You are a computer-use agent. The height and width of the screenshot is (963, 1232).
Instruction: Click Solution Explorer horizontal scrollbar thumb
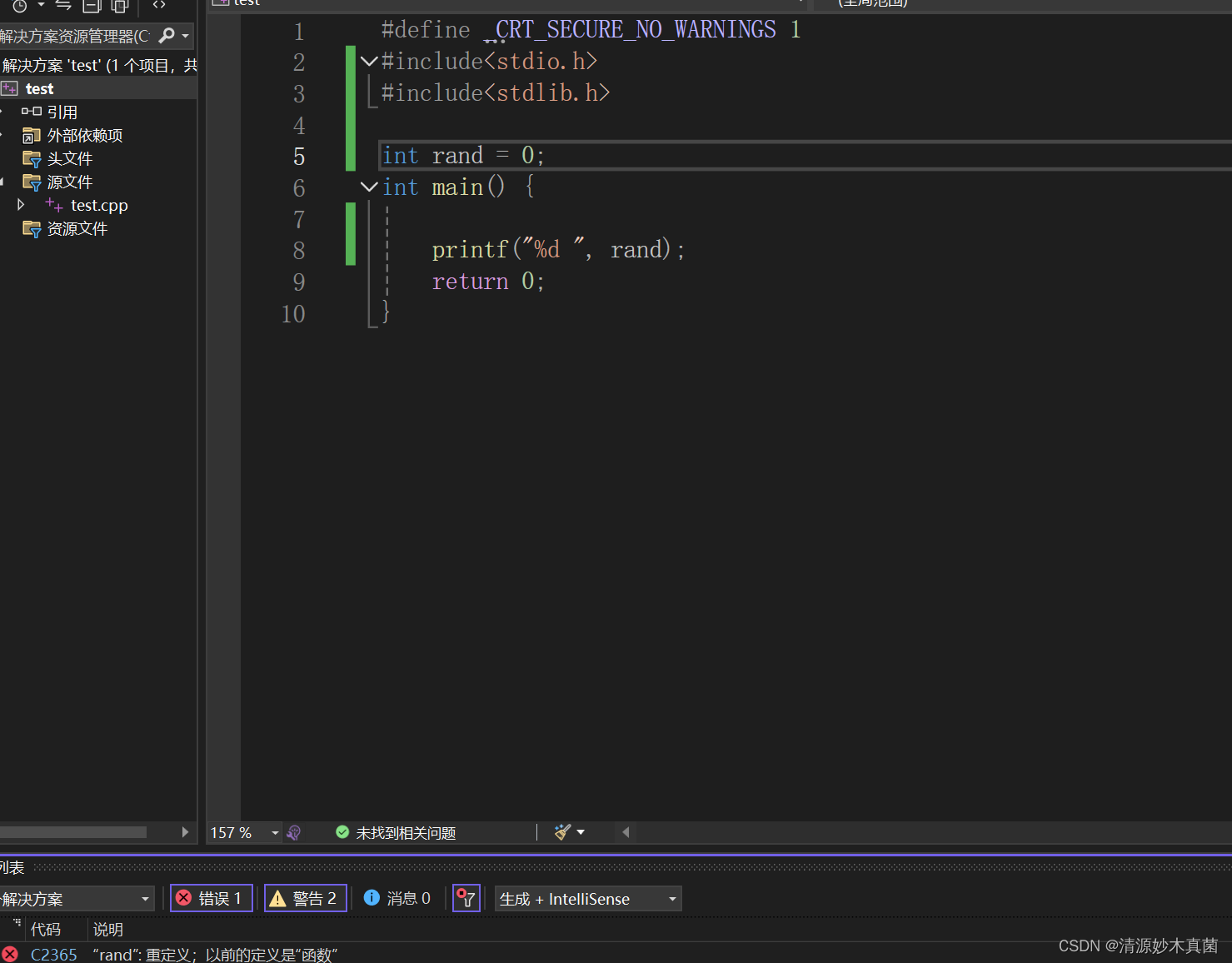click(x=73, y=832)
